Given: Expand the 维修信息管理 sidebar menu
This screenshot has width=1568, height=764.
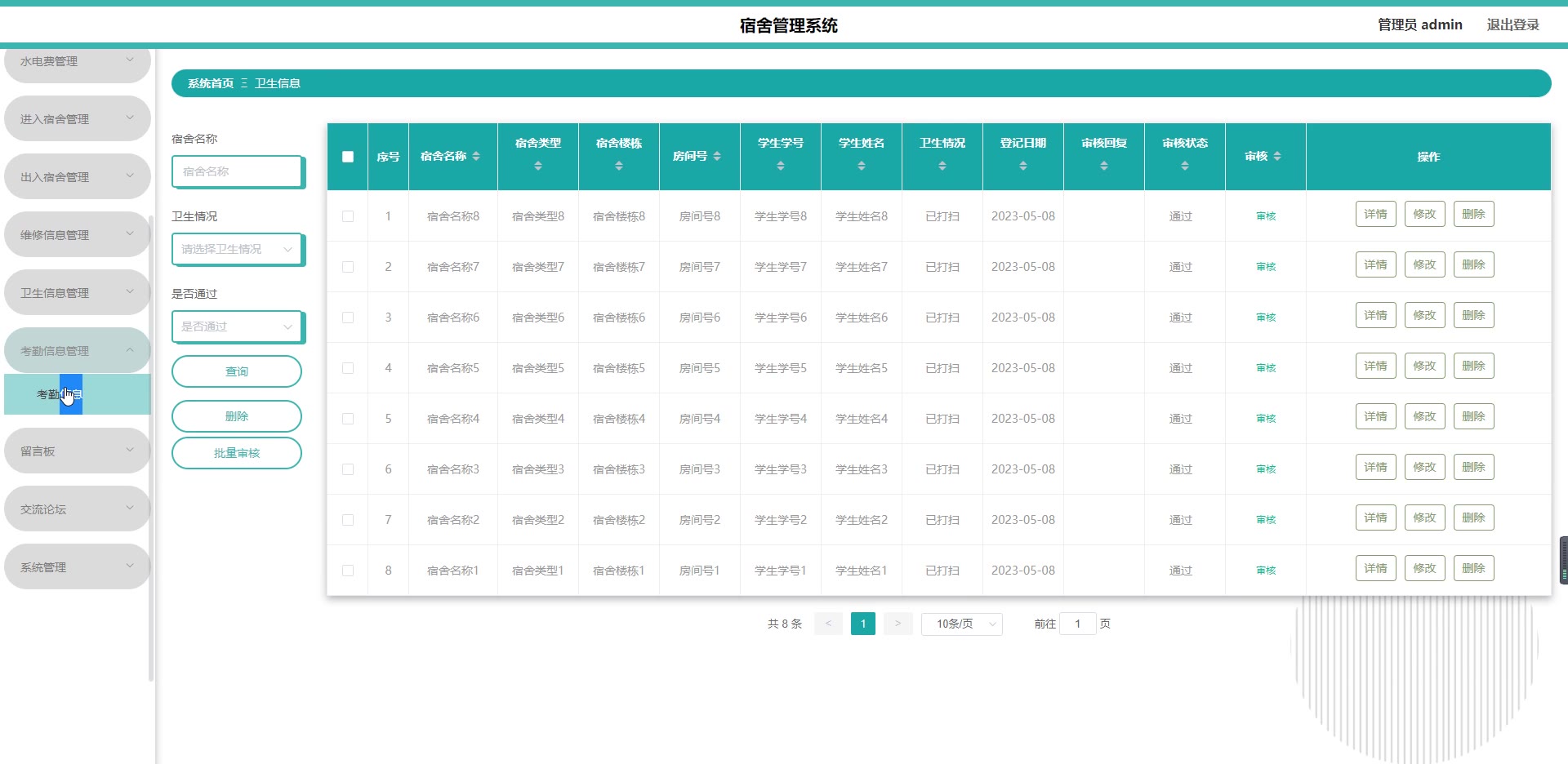Looking at the screenshot, I should point(77,235).
